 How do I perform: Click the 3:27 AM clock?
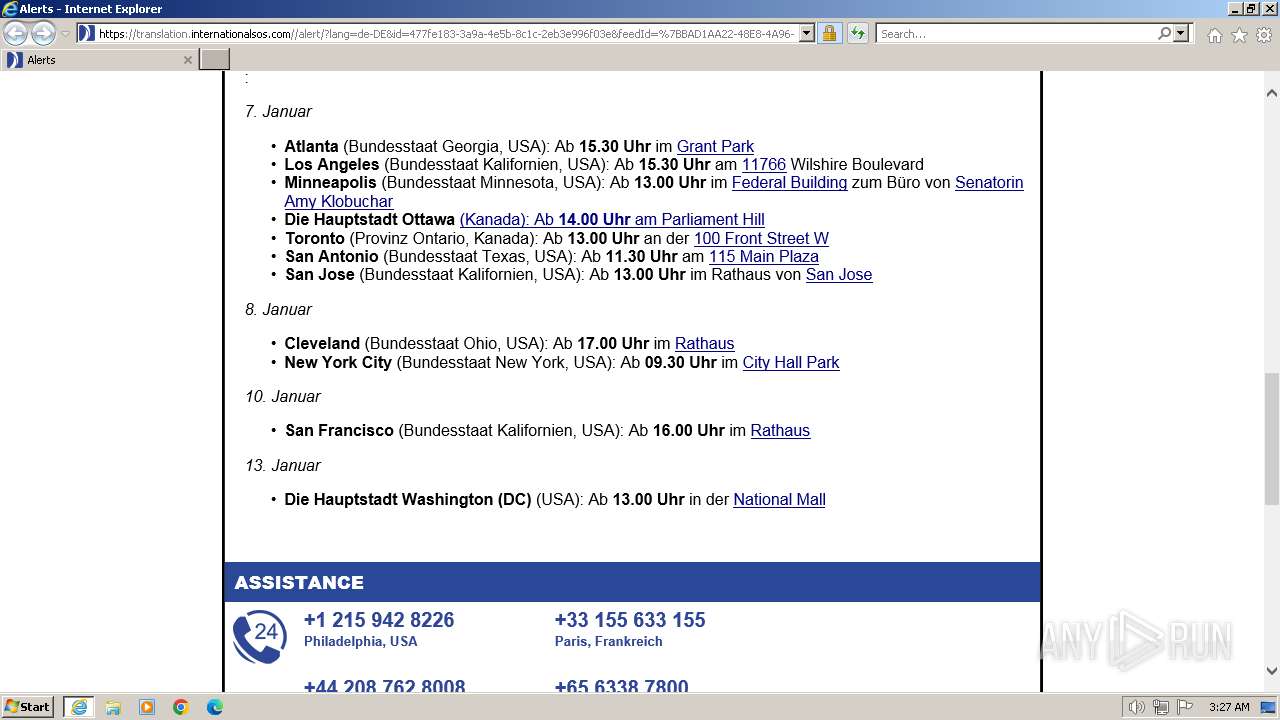(1229, 707)
